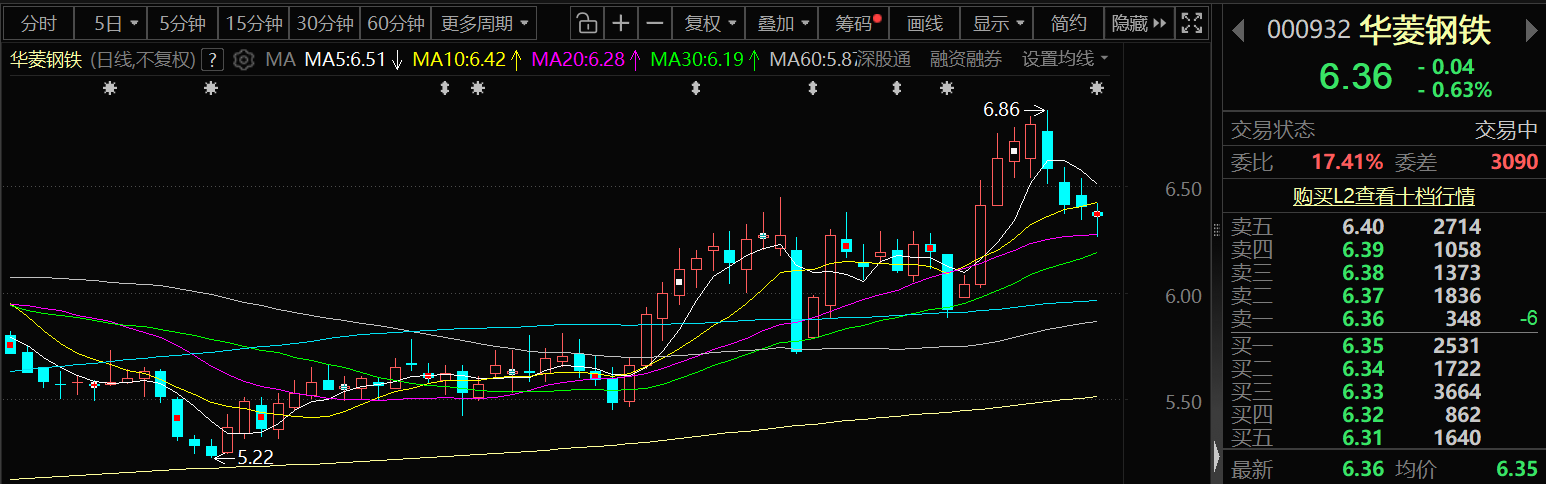Click the 融资融券 label
1546x484 pixels.
coord(966,60)
